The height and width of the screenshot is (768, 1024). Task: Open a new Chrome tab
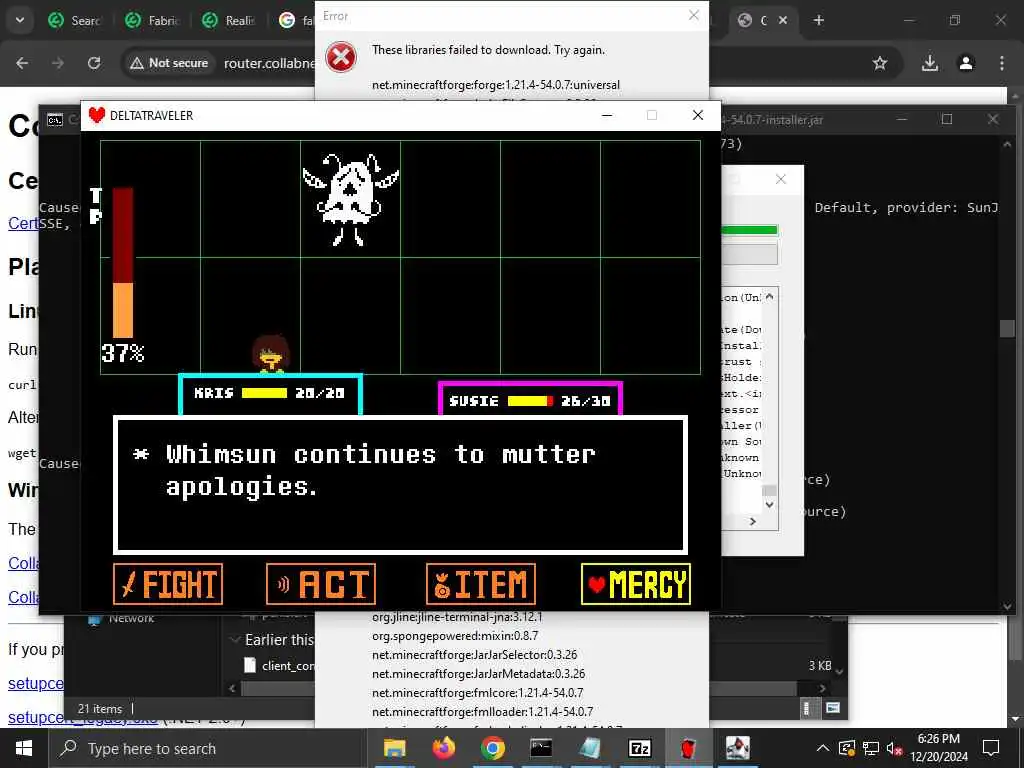pyautogui.click(x=819, y=20)
